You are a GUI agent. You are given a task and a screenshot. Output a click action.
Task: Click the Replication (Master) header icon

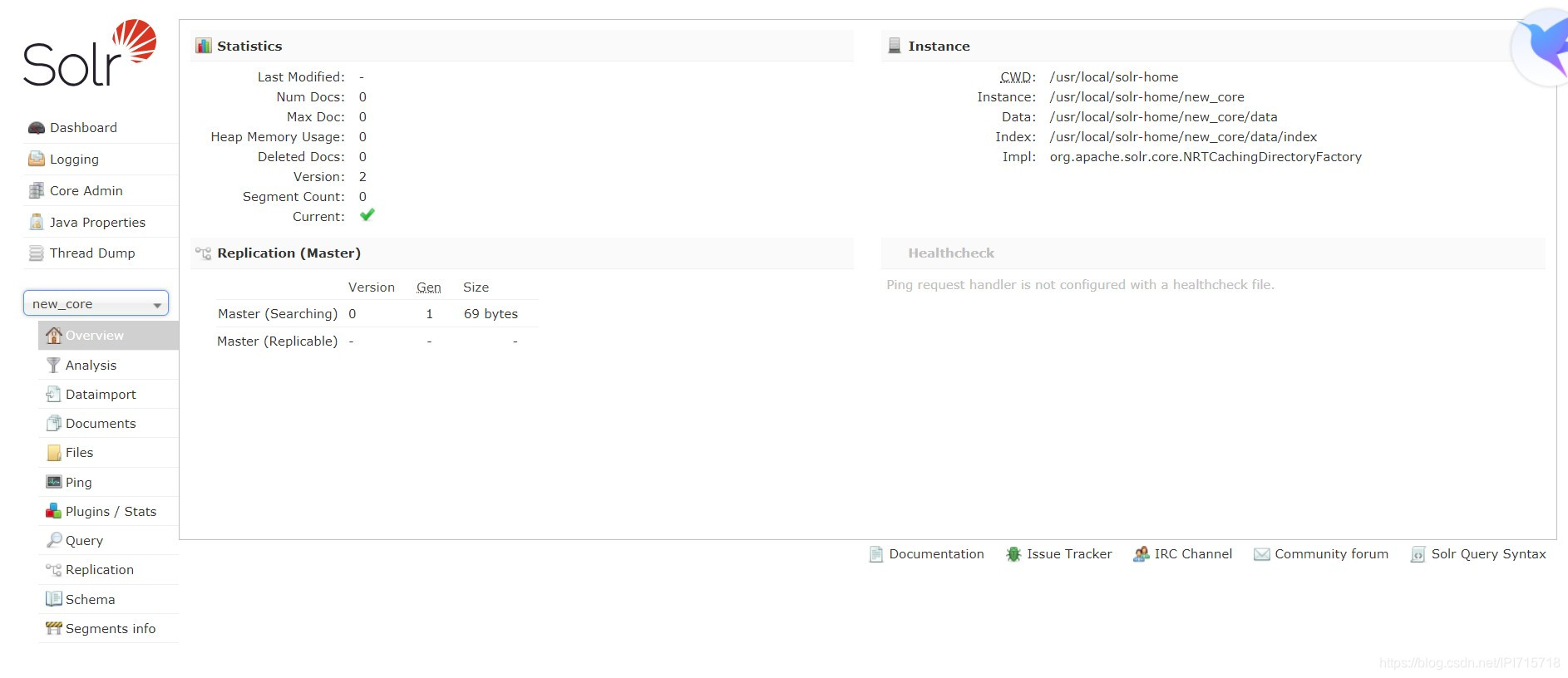coord(204,253)
